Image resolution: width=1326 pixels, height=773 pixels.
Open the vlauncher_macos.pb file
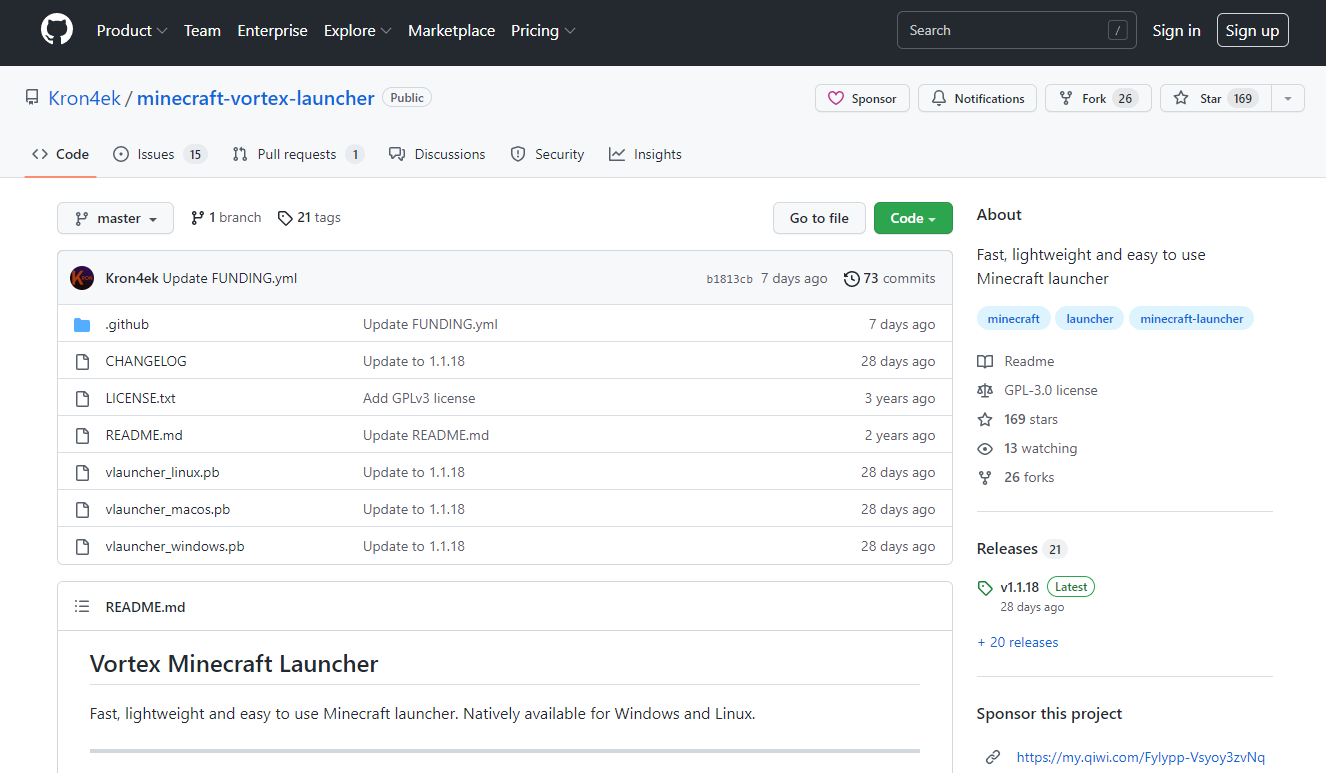(168, 509)
